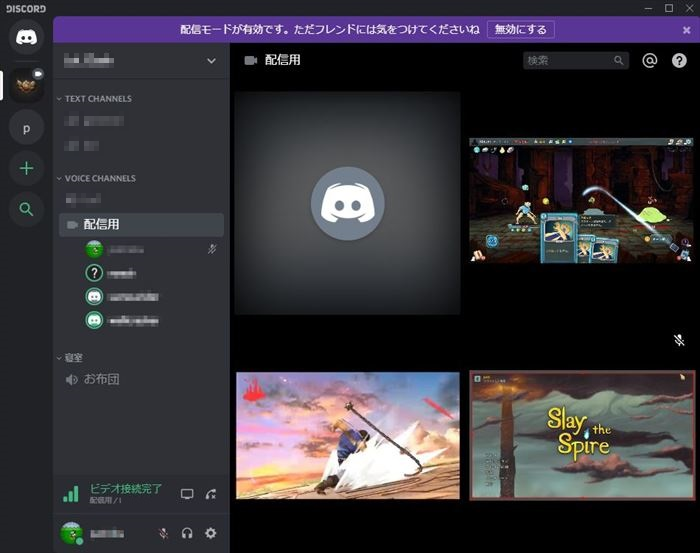The width and height of the screenshot is (700, 553).
Task: Click the 検索 search field
Action: 576,60
